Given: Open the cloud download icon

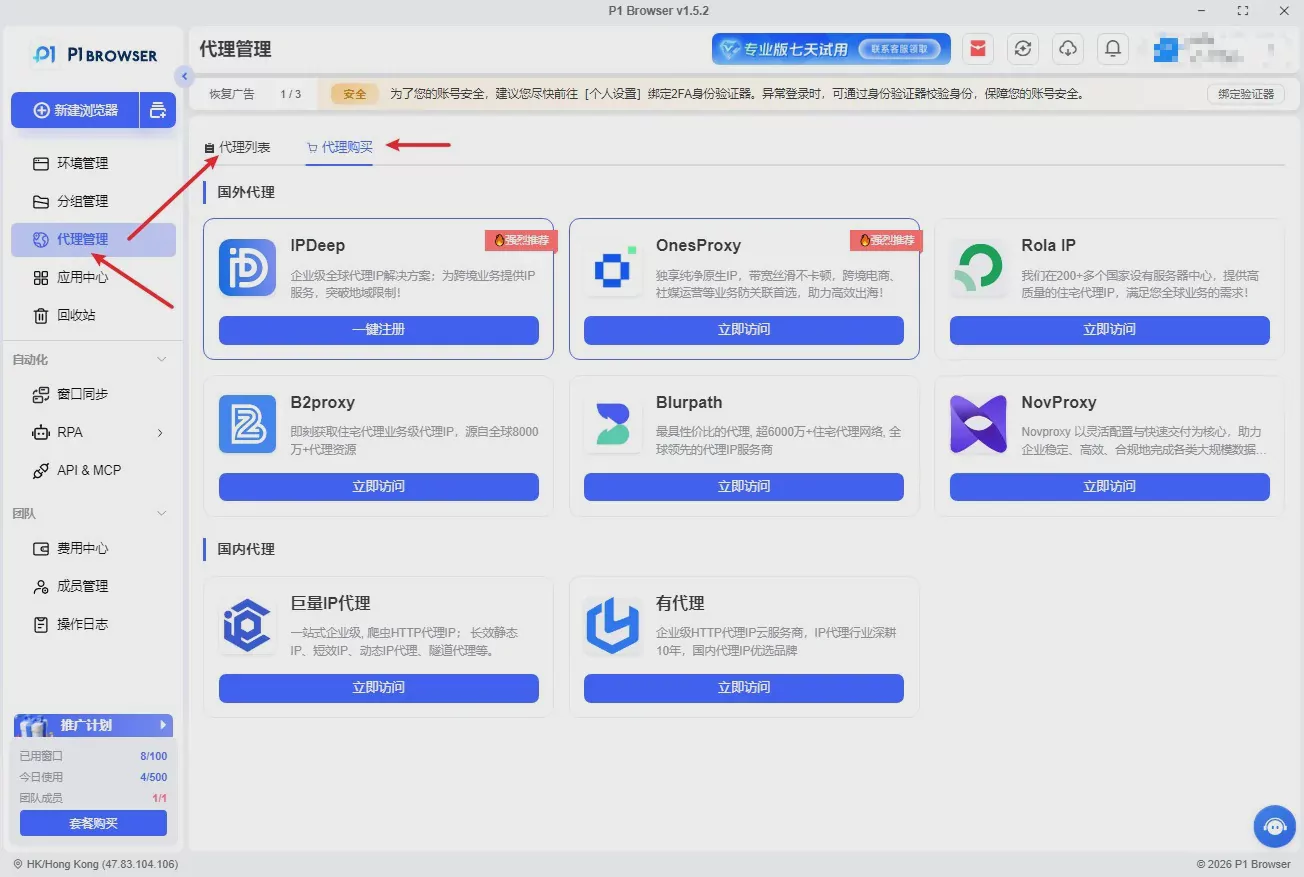Looking at the screenshot, I should coord(1067,48).
